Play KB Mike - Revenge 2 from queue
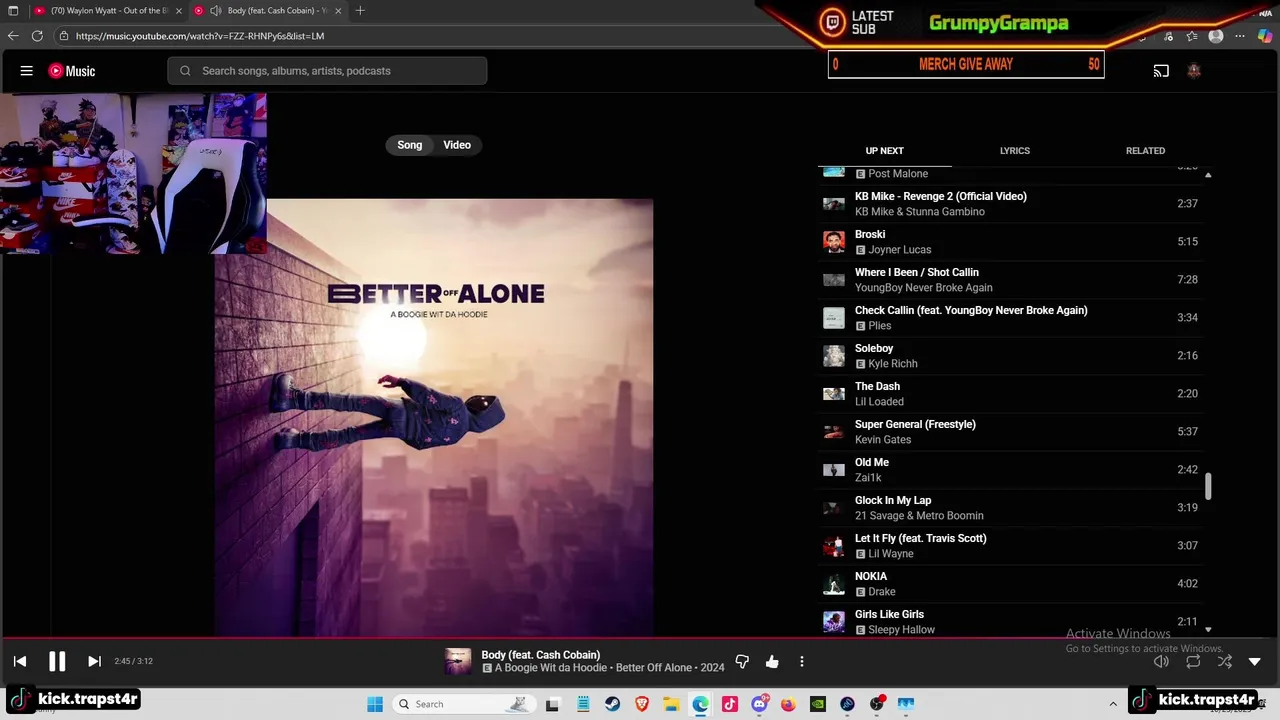This screenshot has width=1280, height=720. (x=1010, y=203)
